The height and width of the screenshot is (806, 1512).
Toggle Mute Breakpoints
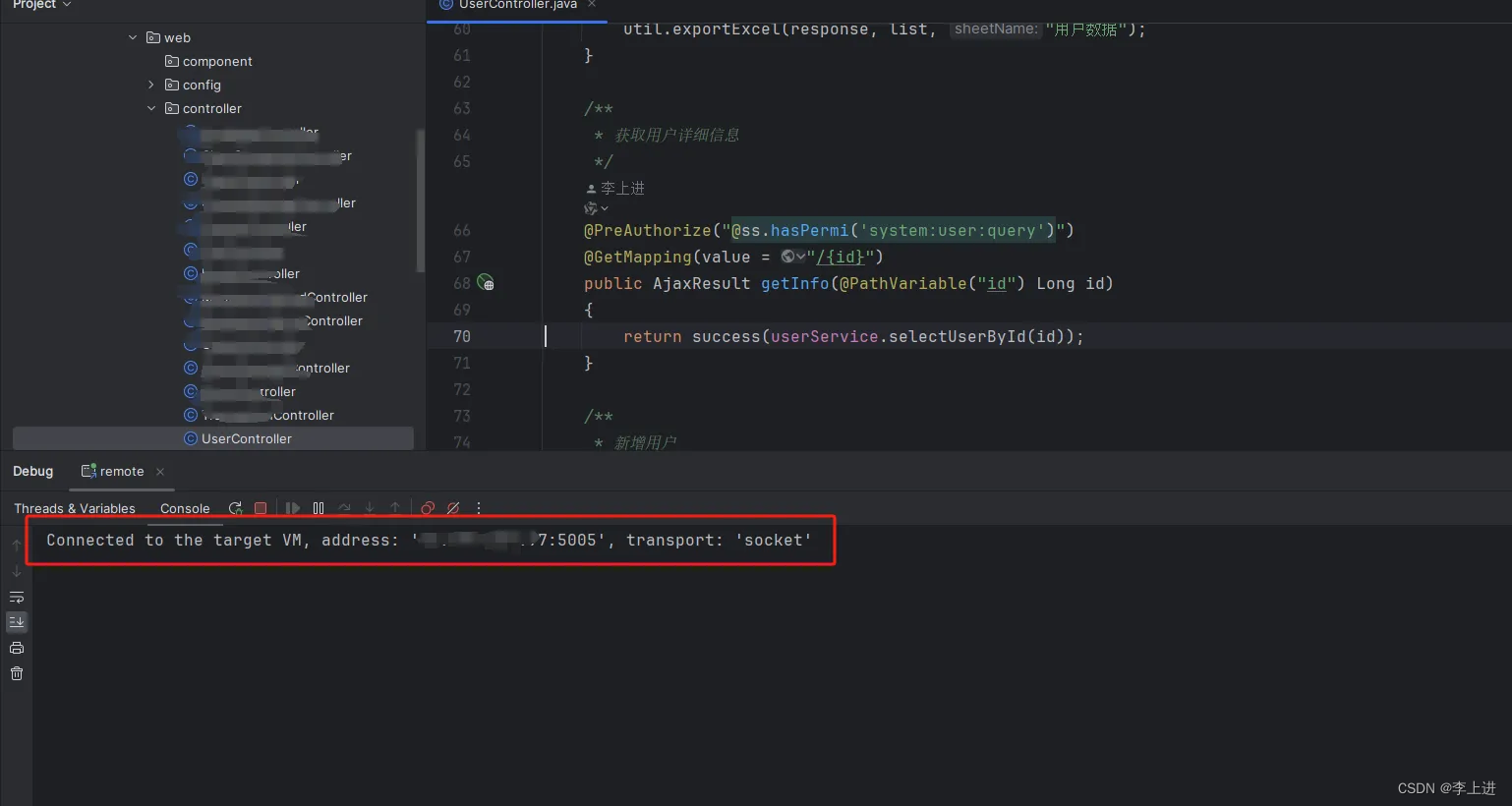click(x=453, y=508)
